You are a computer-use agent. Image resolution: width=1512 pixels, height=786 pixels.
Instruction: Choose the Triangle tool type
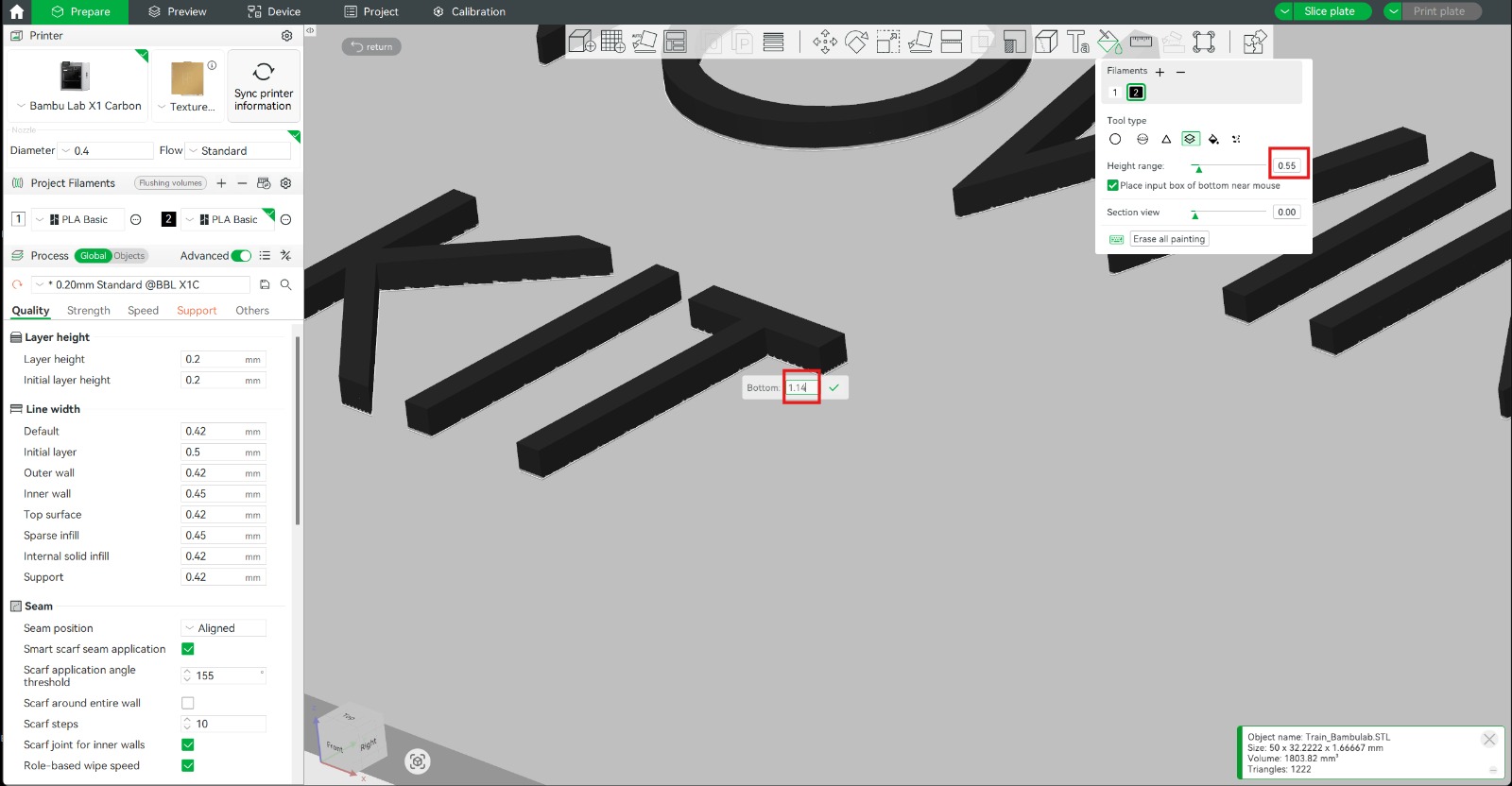(1166, 139)
